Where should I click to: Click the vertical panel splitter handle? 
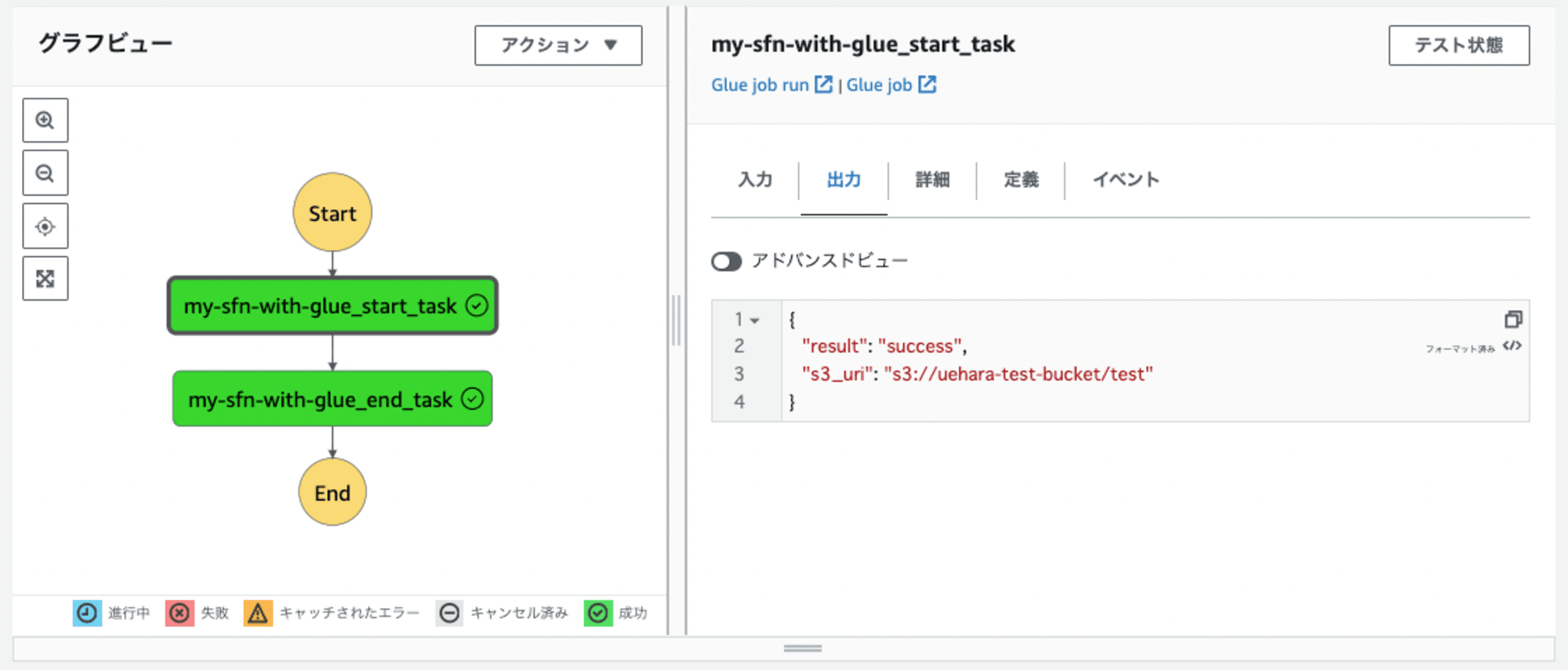pyautogui.click(x=677, y=321)
